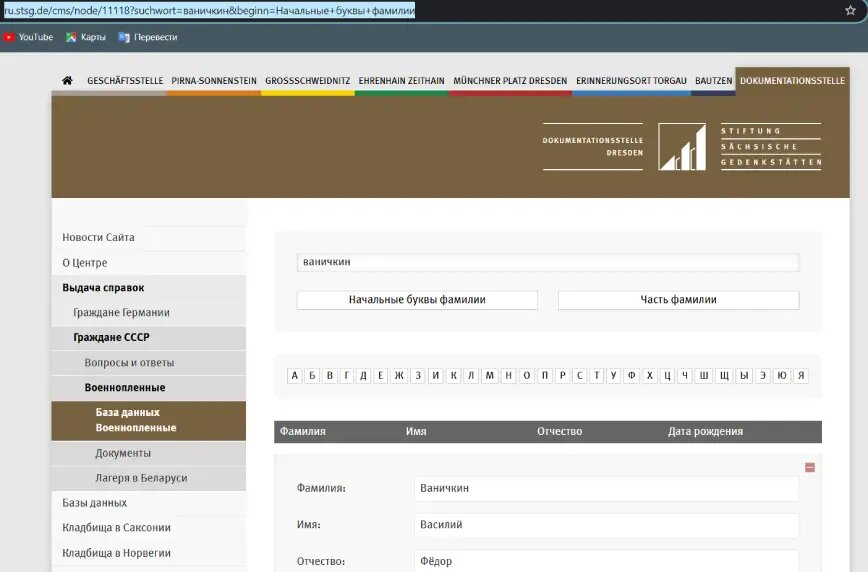The image size is (868, 572).
Task: Select the browser address bar URL
Action: 209,11
